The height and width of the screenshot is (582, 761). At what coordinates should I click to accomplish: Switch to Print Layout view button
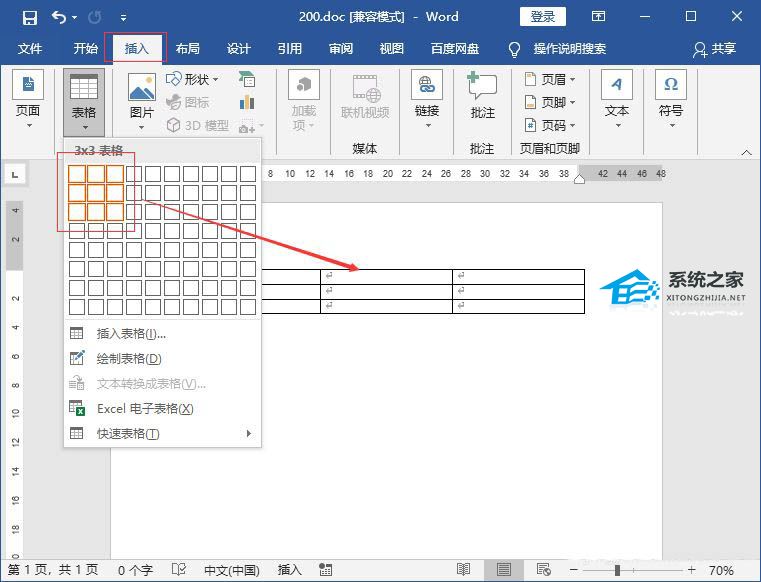pyautogui.click(x=503, y=569)
